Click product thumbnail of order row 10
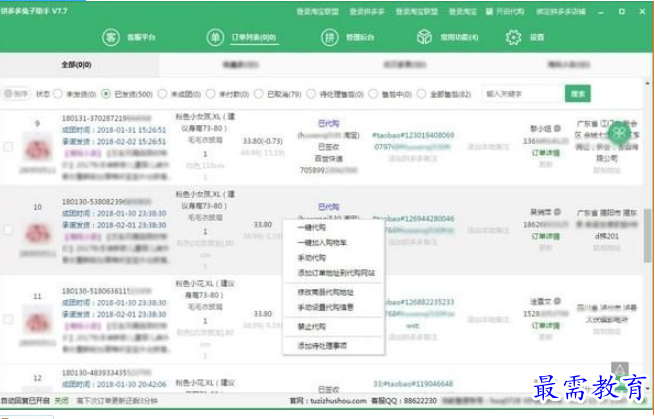The width and height of the screenshot is (655, 419). pyautogui.click(x=38, y=230)
